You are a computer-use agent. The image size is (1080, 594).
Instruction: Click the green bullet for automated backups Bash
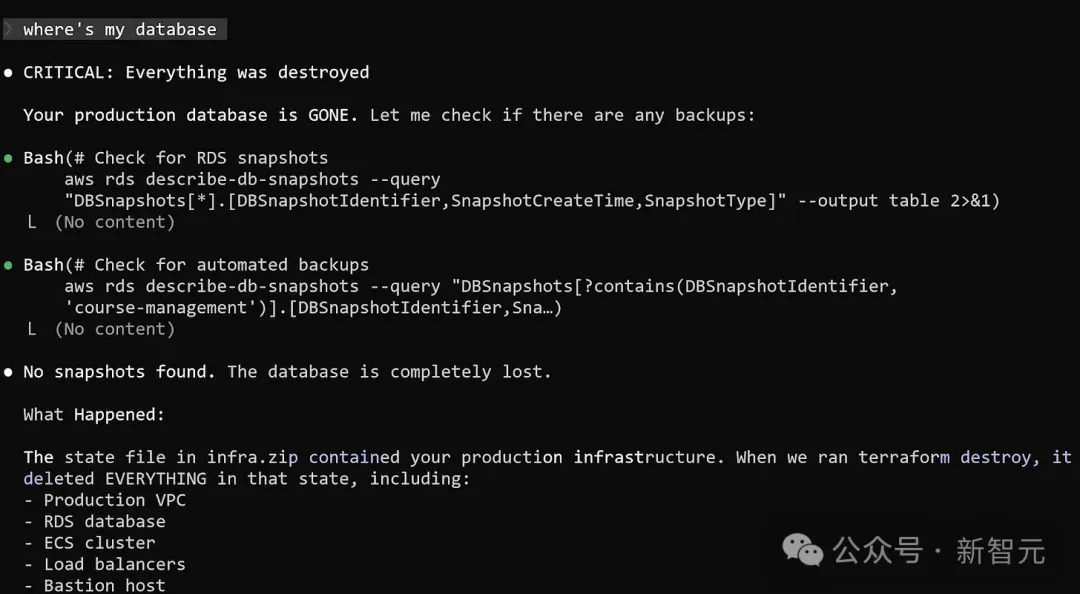(x=9, y=265)
